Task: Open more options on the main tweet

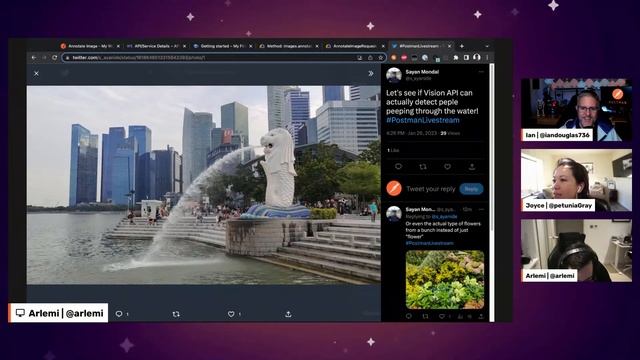Action: pyautogui.click(x=481, y=72)
